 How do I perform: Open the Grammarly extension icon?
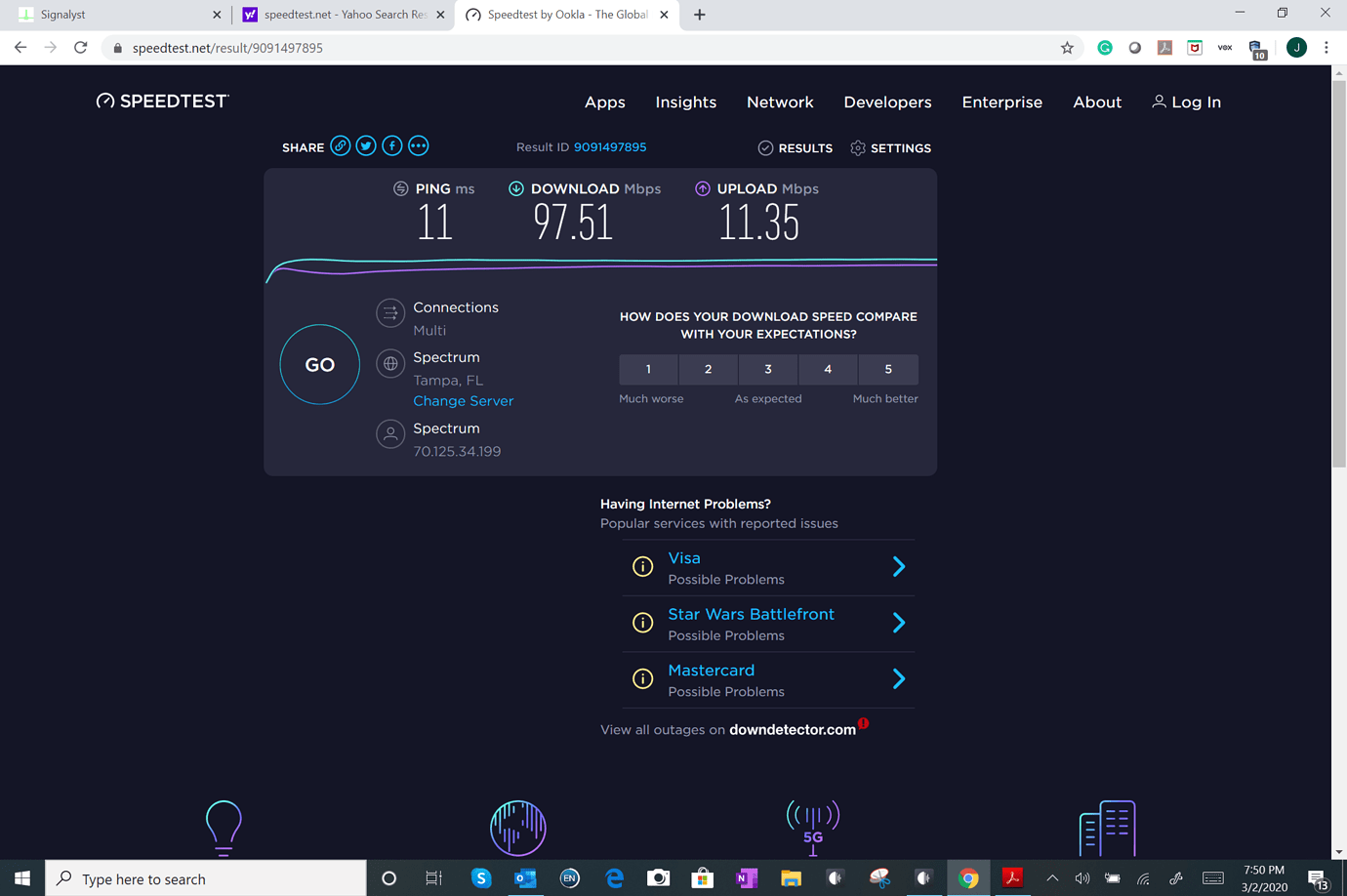tap(1105, 48)
